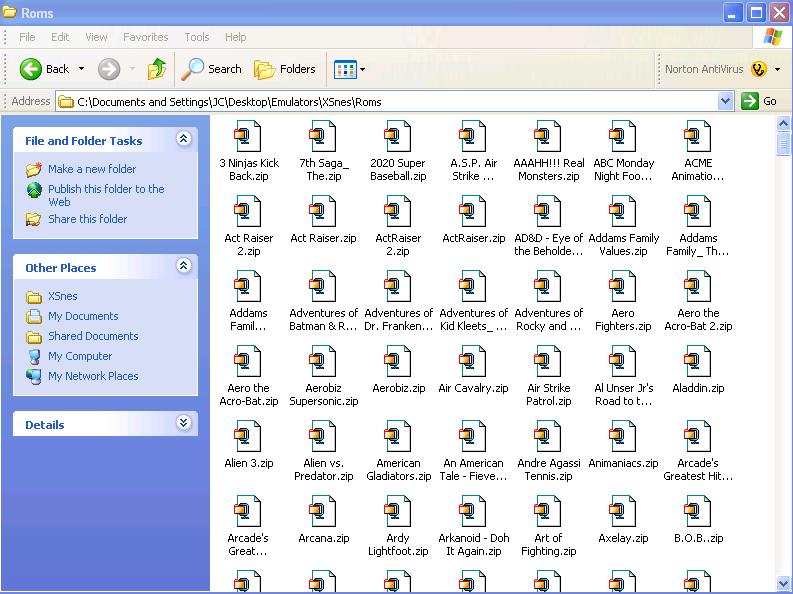This screenshot has height=594, width=793.
Task: Select An American Tale - Fieve... file
Action: point(473,451)
